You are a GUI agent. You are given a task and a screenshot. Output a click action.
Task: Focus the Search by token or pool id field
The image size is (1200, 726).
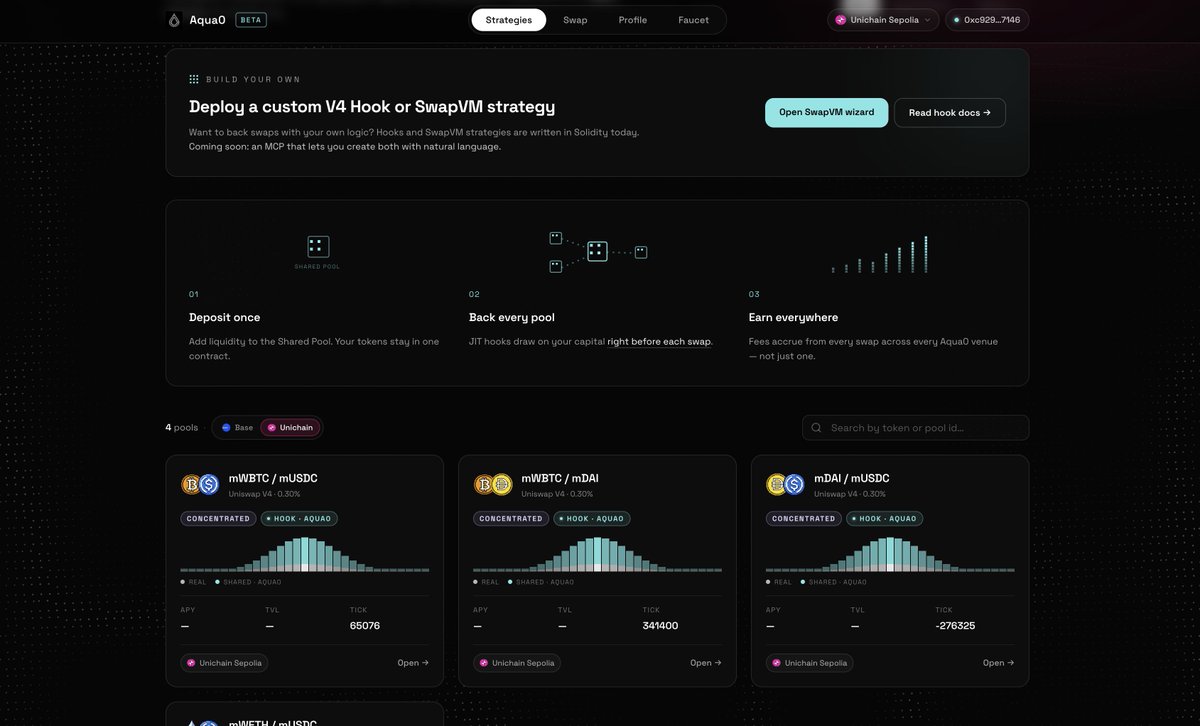(915, 428)
